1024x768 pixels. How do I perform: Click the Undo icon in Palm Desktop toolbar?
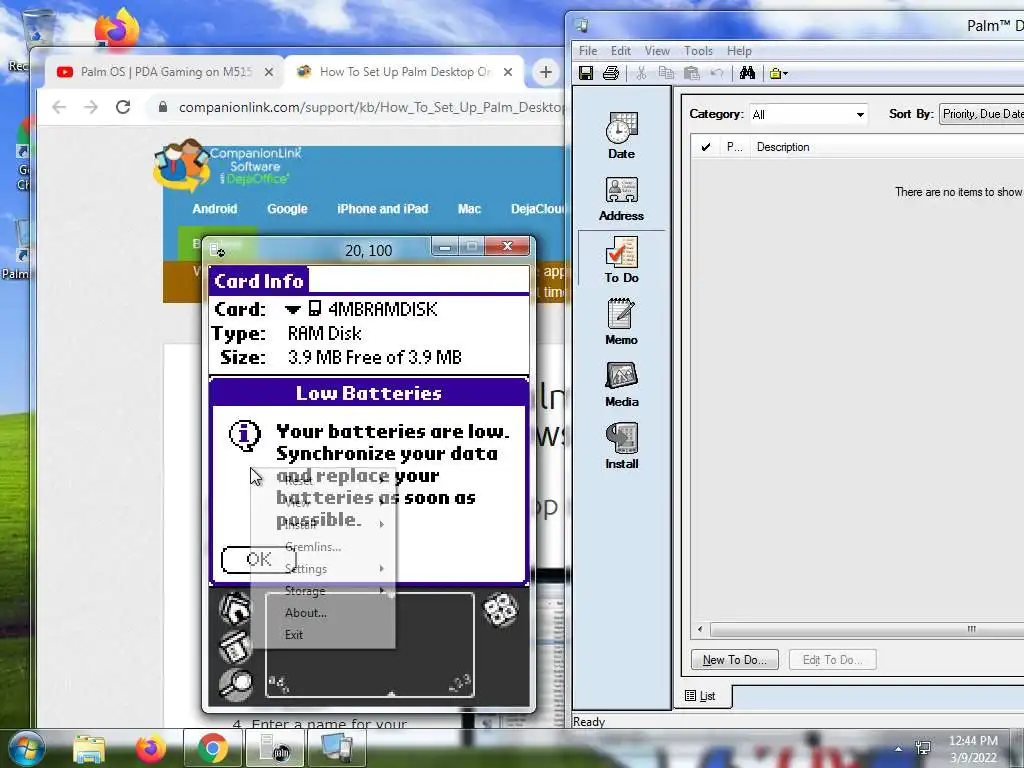(717, 73)
